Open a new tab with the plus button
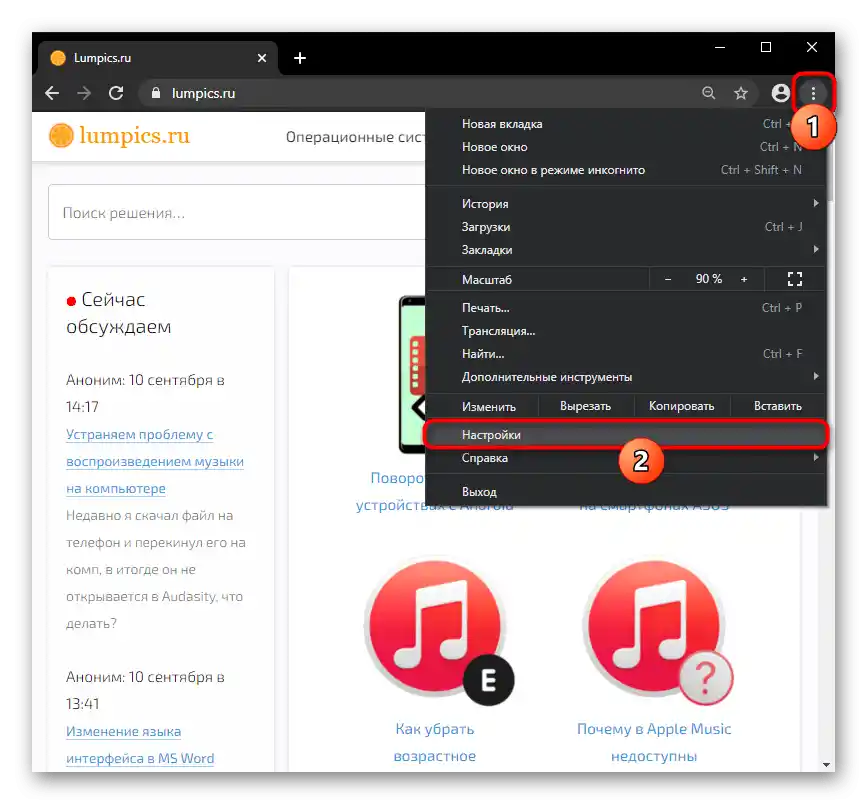Image resolution: width=867 pixels, height=804 pixels. coord(300,58)
